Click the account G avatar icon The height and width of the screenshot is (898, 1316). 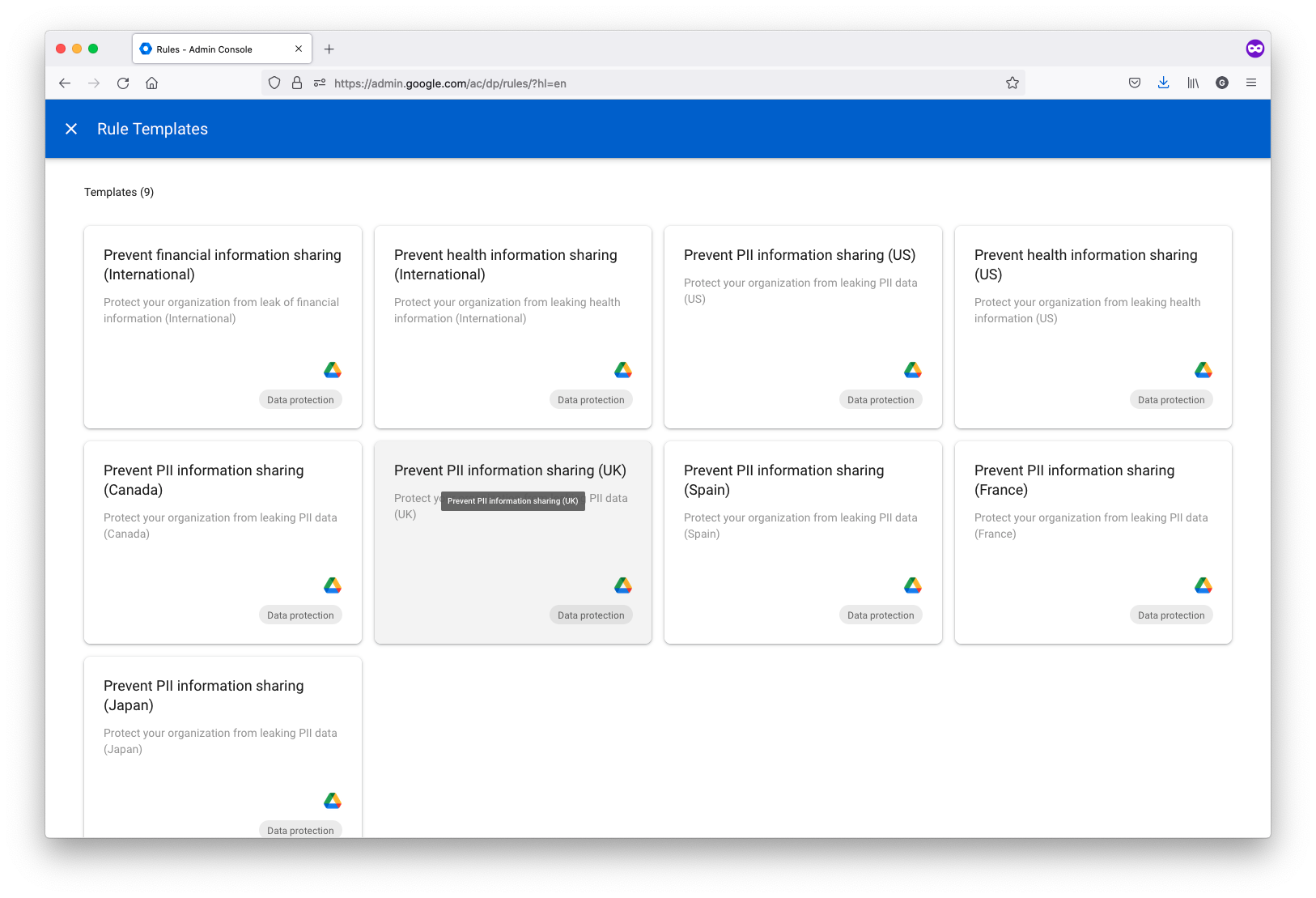coord(1222,83)
